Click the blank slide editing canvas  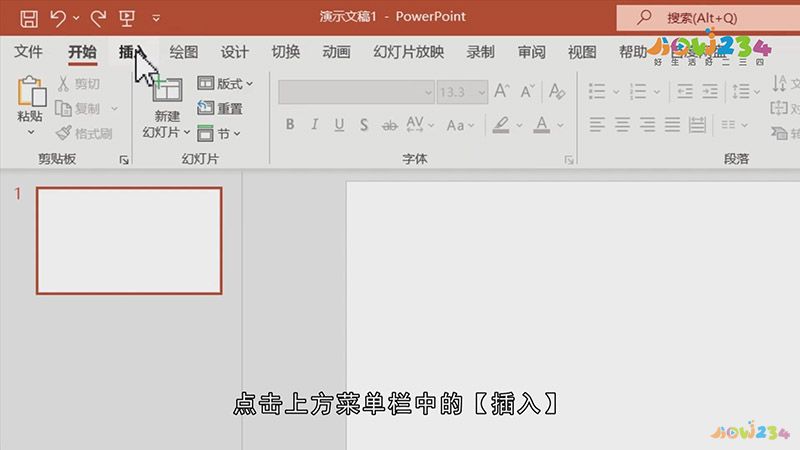(573, 315)
